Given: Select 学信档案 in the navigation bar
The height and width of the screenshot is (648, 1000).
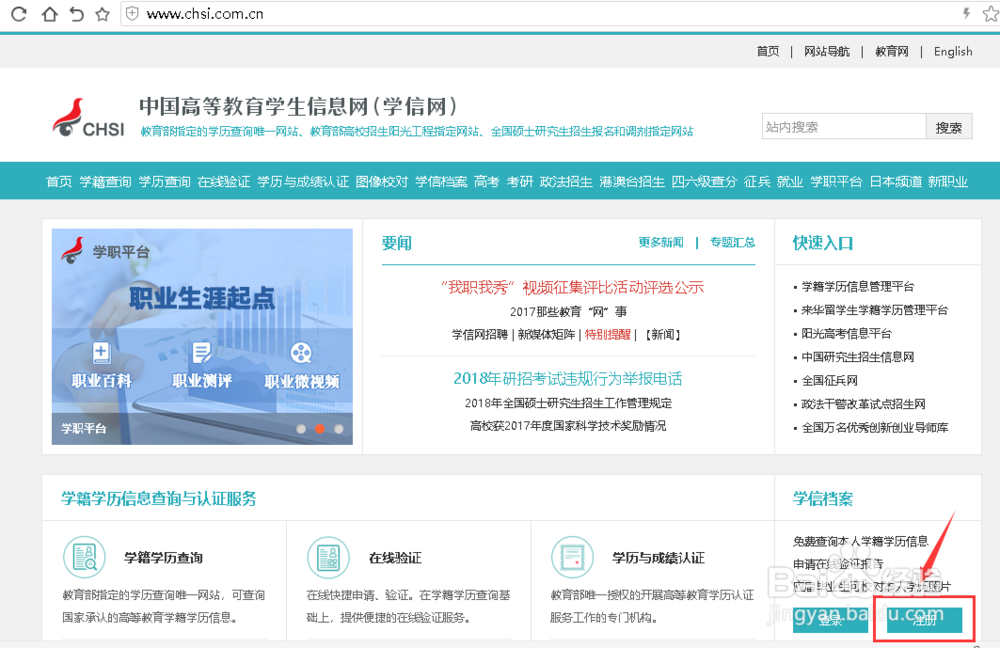Looking at the screenshot, I should coord(441,182).
